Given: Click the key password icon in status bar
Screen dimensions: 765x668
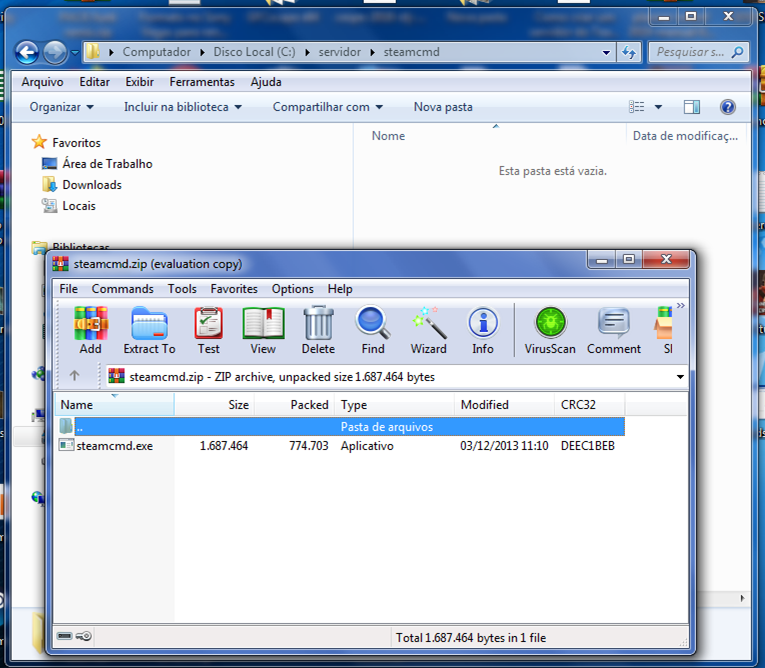Looking at the screenshot, I should pos(84,636).
